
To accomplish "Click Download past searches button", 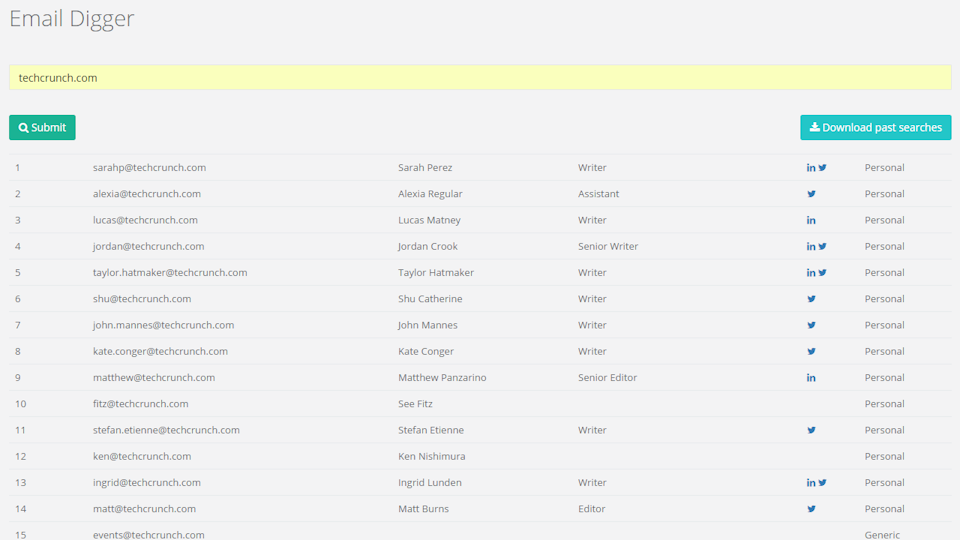I will (x=875, y=128).
